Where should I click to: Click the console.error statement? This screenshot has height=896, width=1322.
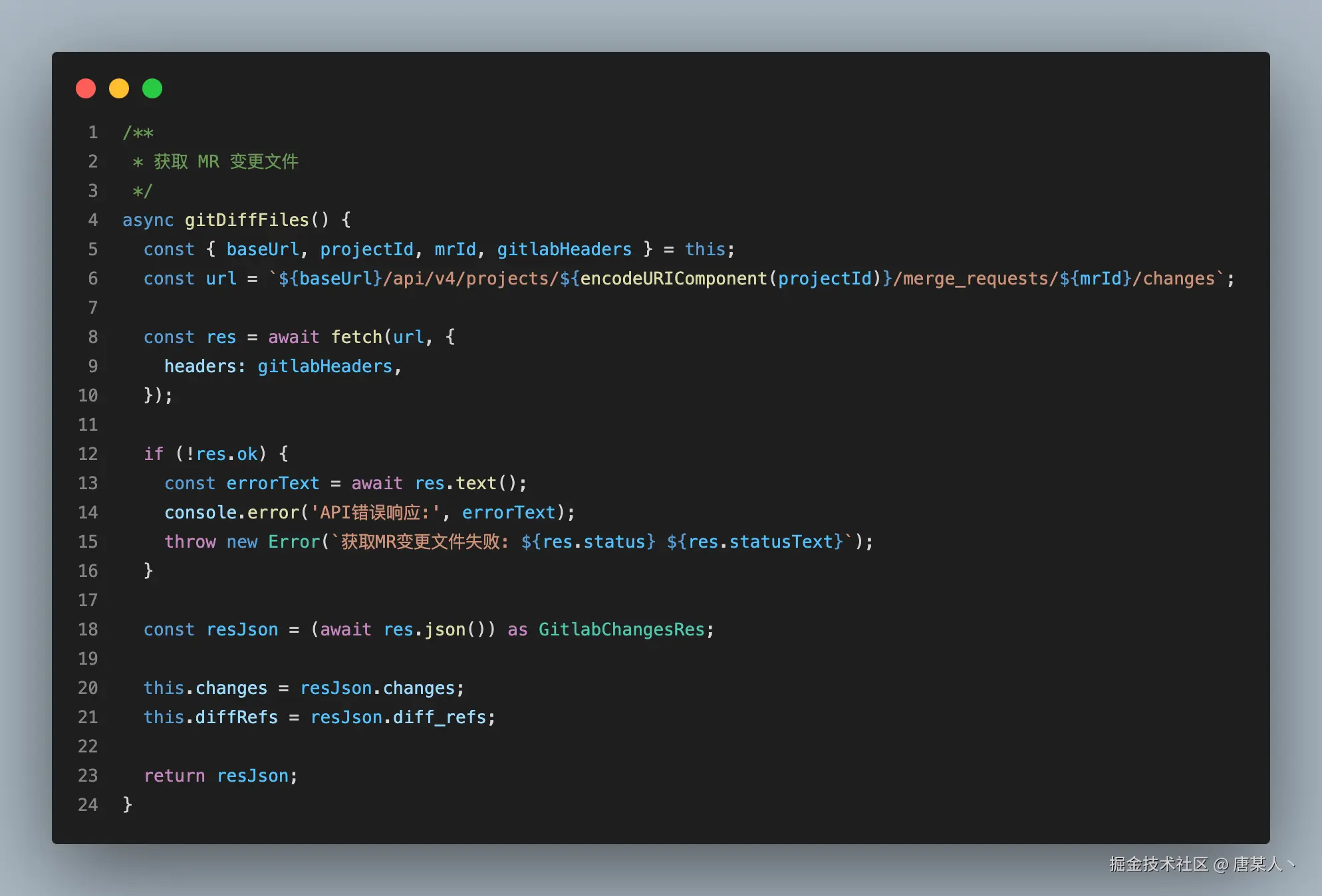pyautogui.click(x=232, y=512)
